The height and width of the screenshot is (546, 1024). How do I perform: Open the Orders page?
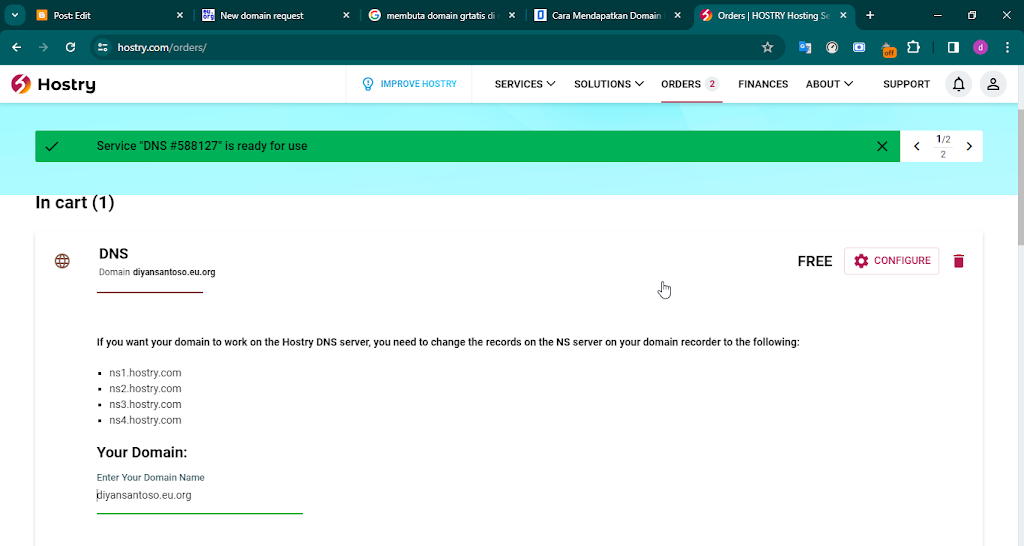tap(690, 84)
